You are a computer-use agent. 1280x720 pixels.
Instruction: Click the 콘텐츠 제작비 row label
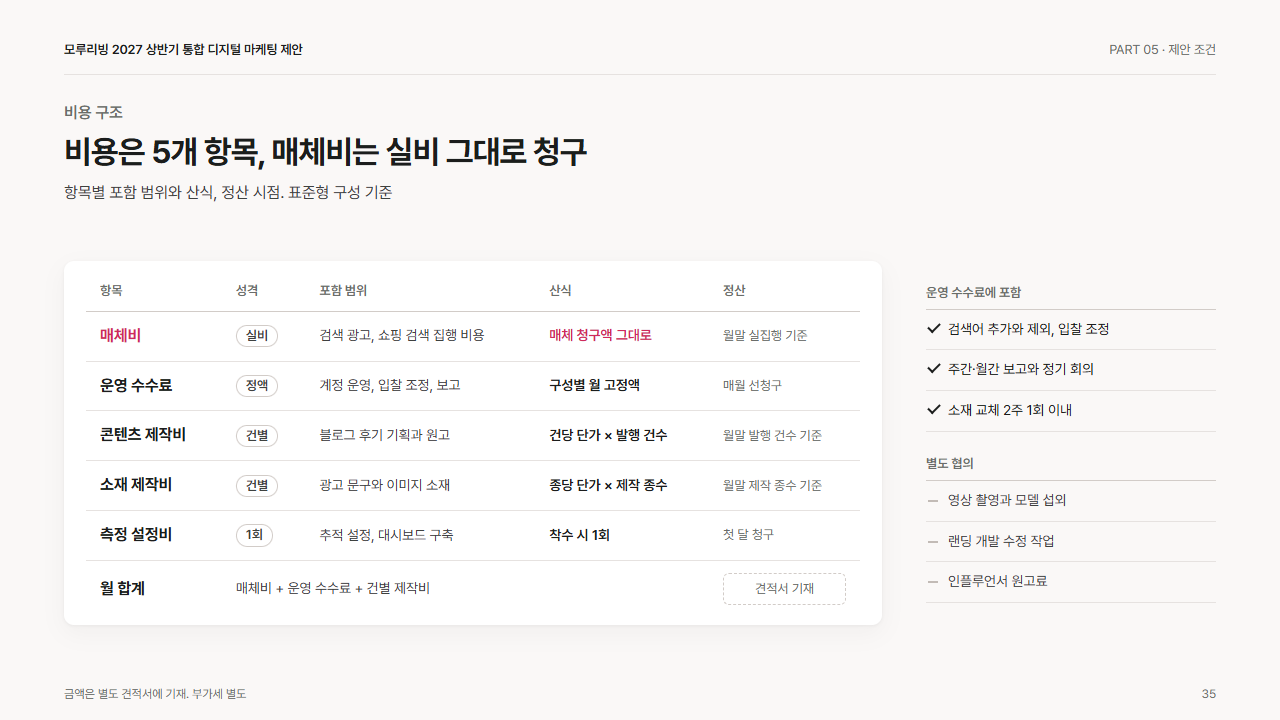(143, 435)
